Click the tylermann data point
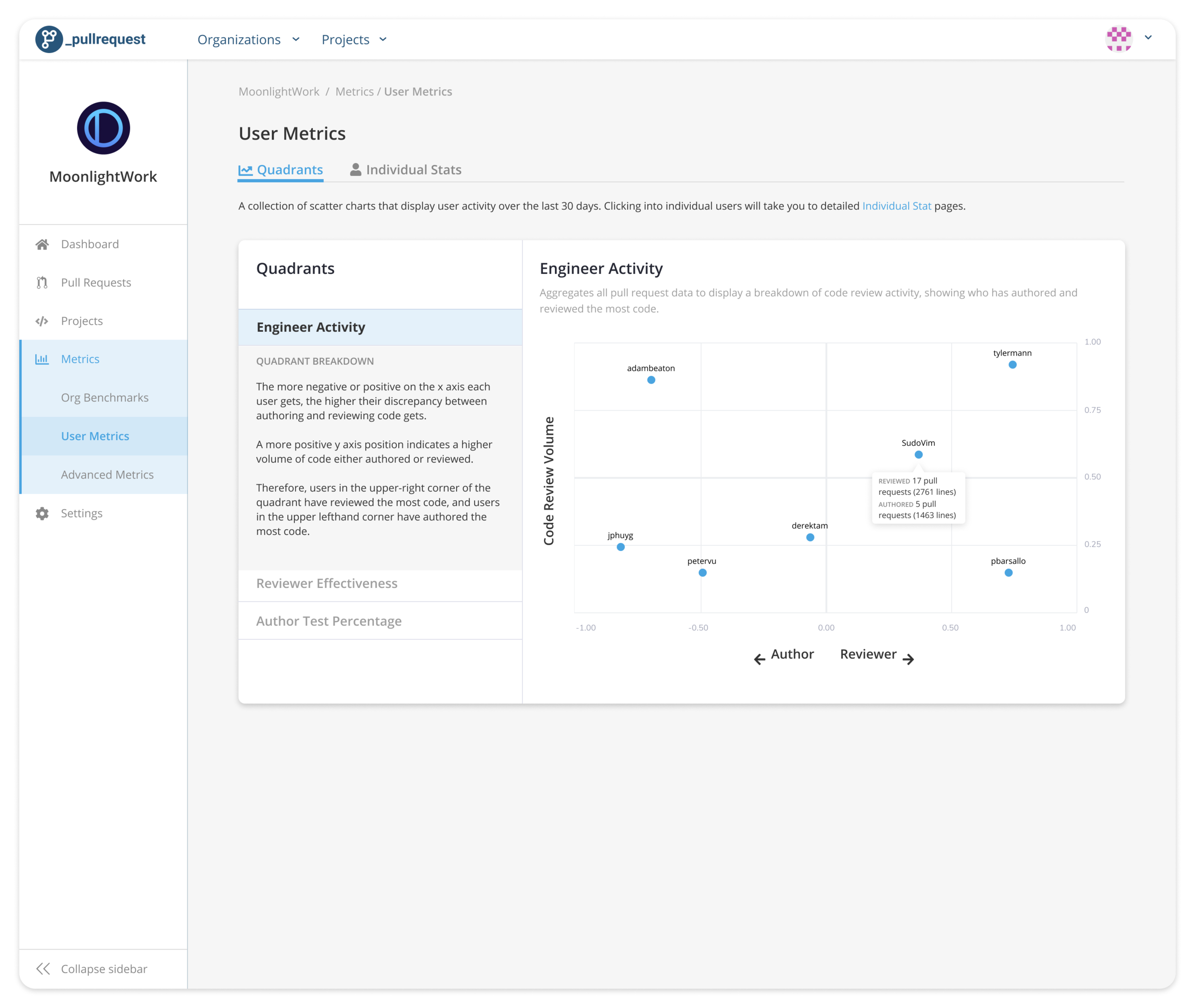This screenshot has width=1195, height=1008. 1013,365
